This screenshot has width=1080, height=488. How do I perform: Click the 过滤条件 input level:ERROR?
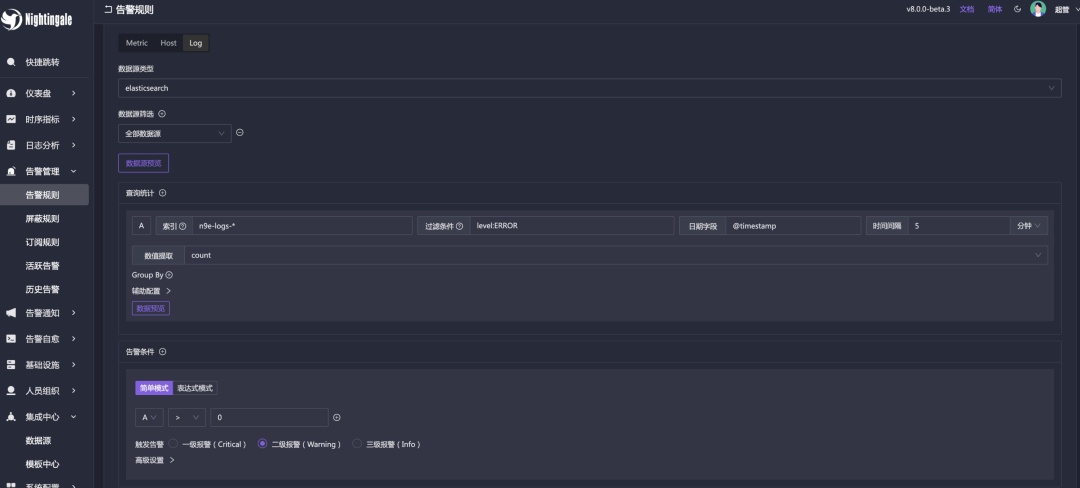point(572,226)
